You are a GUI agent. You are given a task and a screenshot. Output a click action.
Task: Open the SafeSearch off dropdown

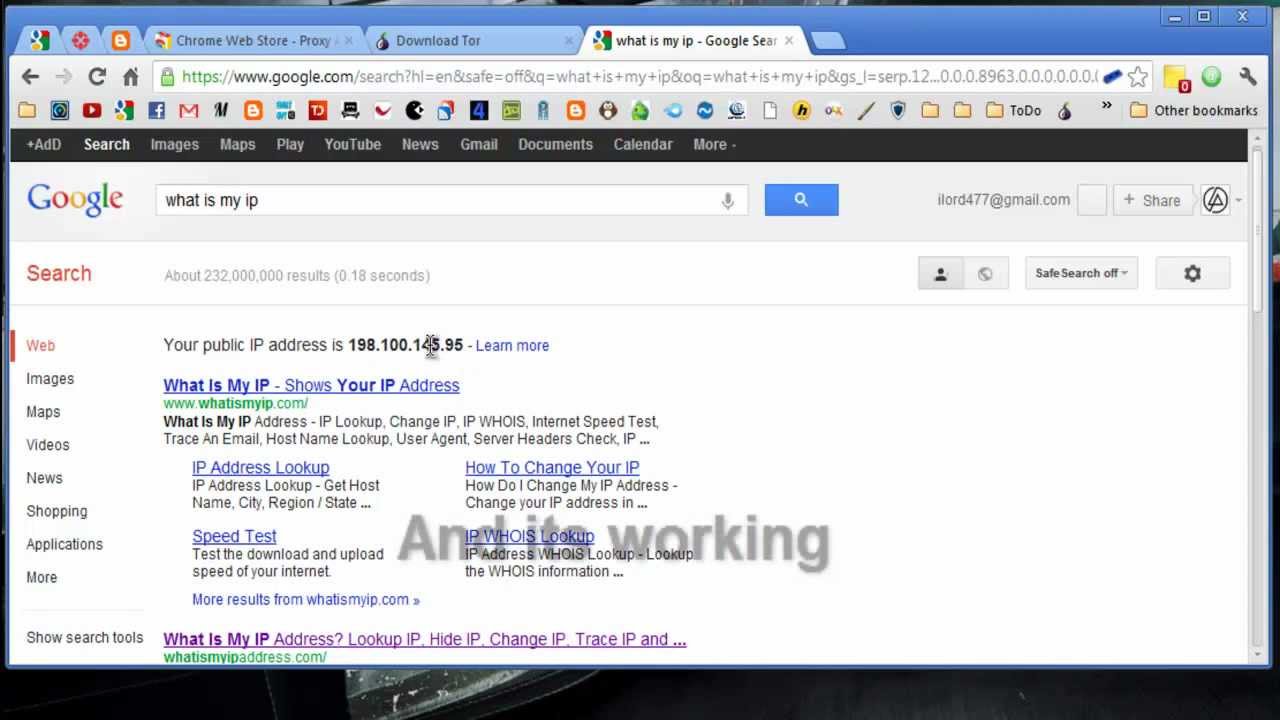click(1081, 273)
